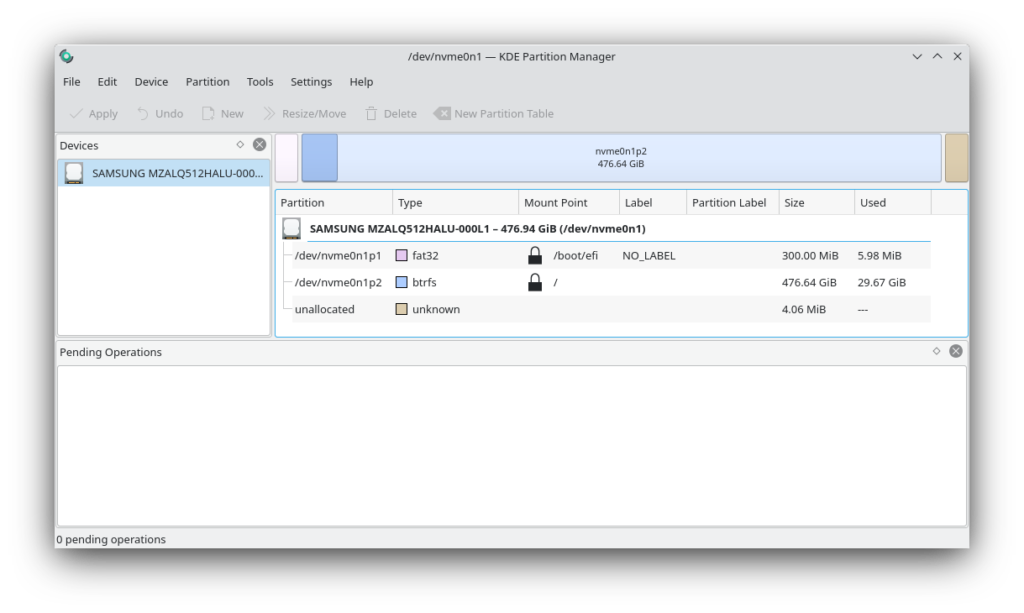The image size is (1024, 613).
Task: Sort by the Type column header
Action: pos(455,203)
